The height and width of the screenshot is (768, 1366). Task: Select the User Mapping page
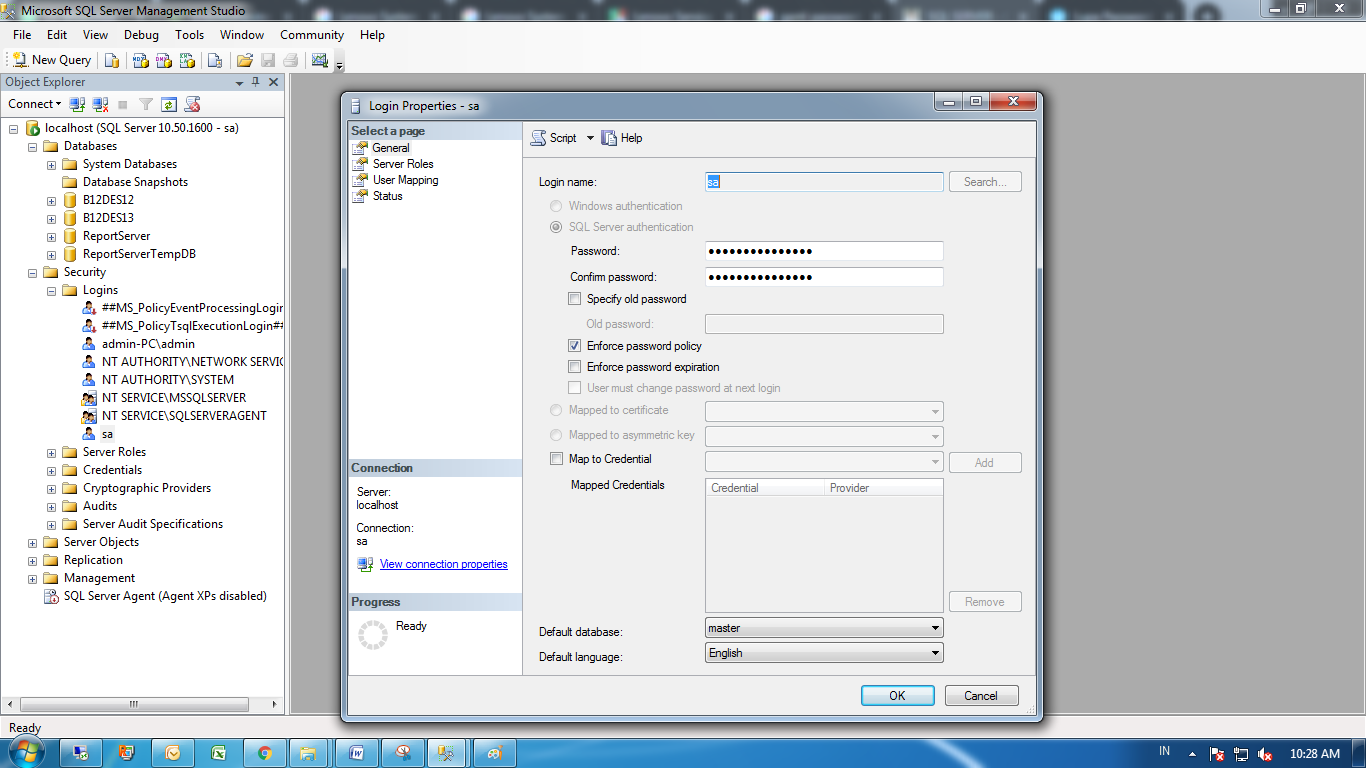pos(405,180)
